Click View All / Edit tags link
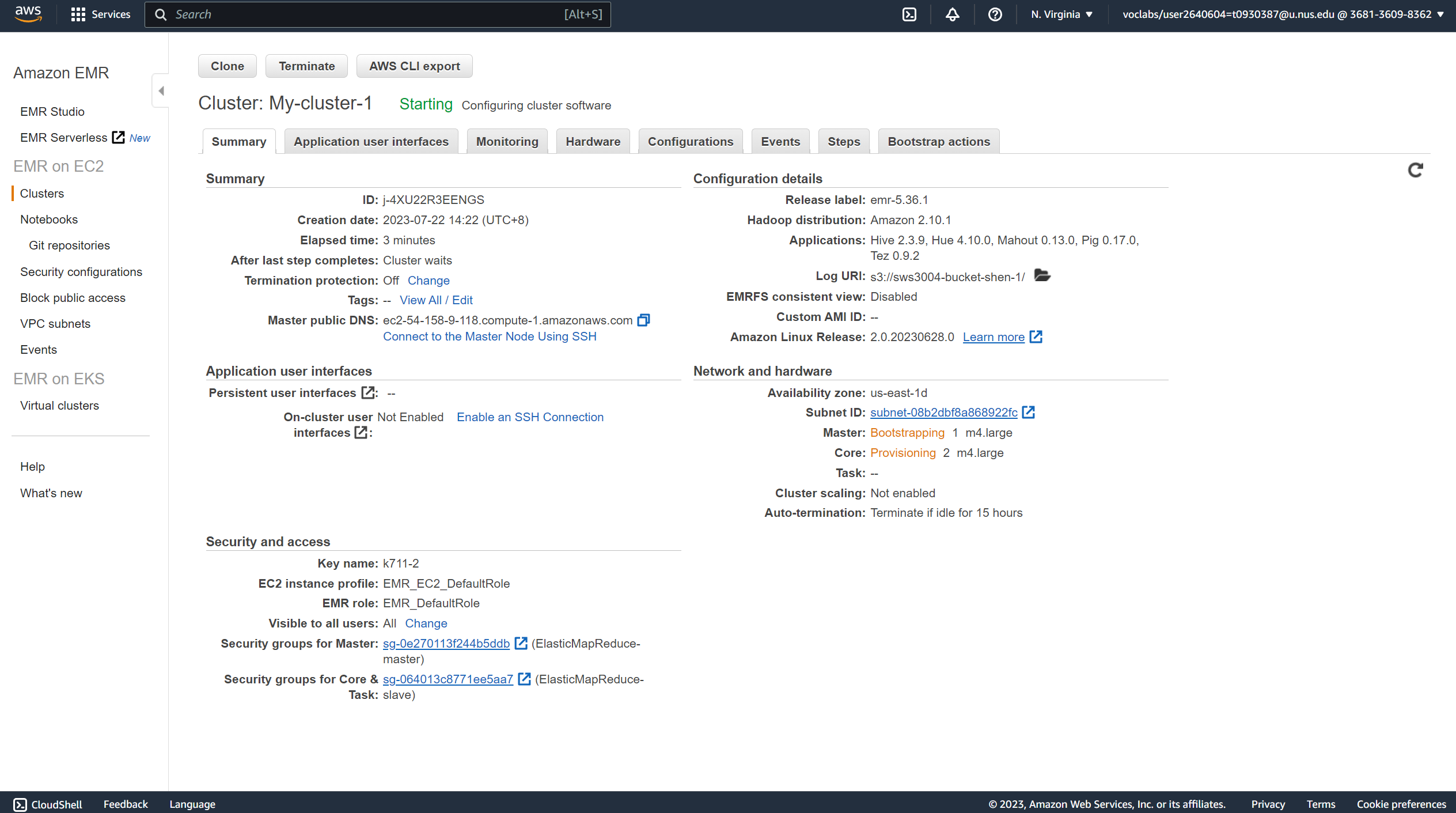Image resolution: width=1456 pixels, height=813 pixels. point(436,300)
